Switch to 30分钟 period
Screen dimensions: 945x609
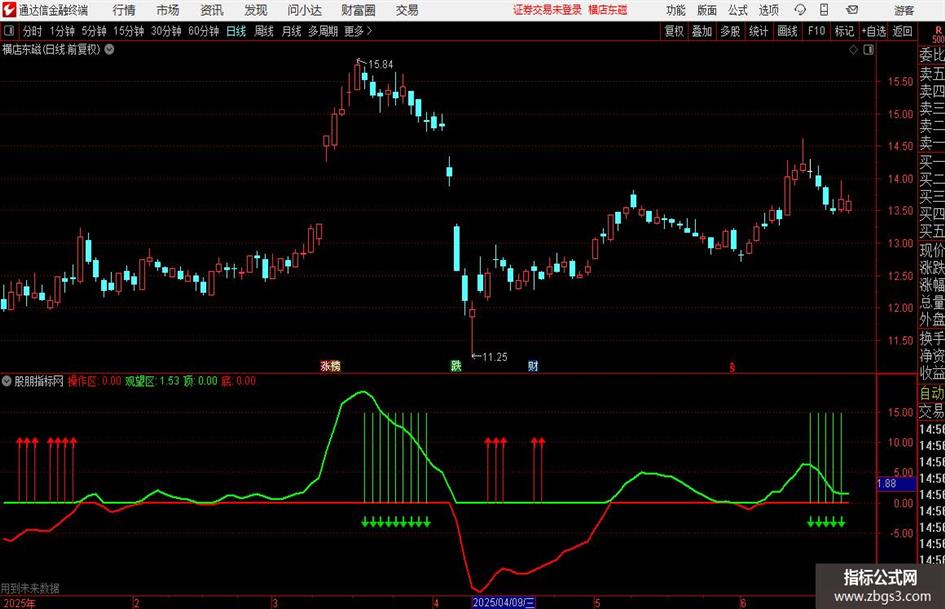pos(166,31)
